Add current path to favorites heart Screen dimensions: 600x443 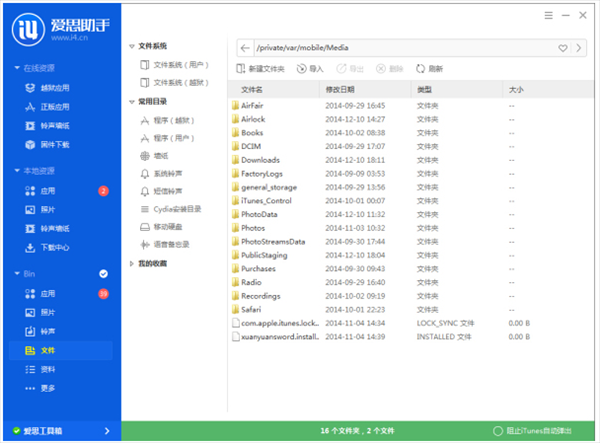[562, 48]
